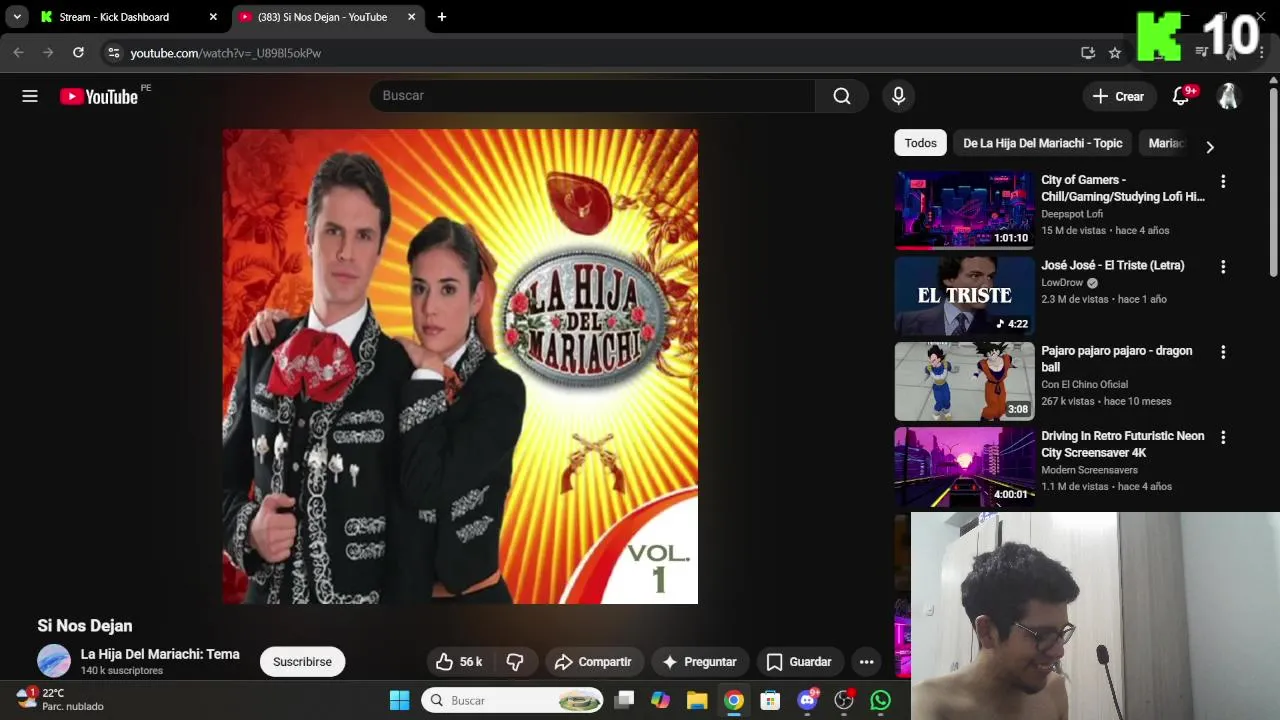Open the account avatar menu
This screenshot has height=720, width=1280.
coord(1228,96)
